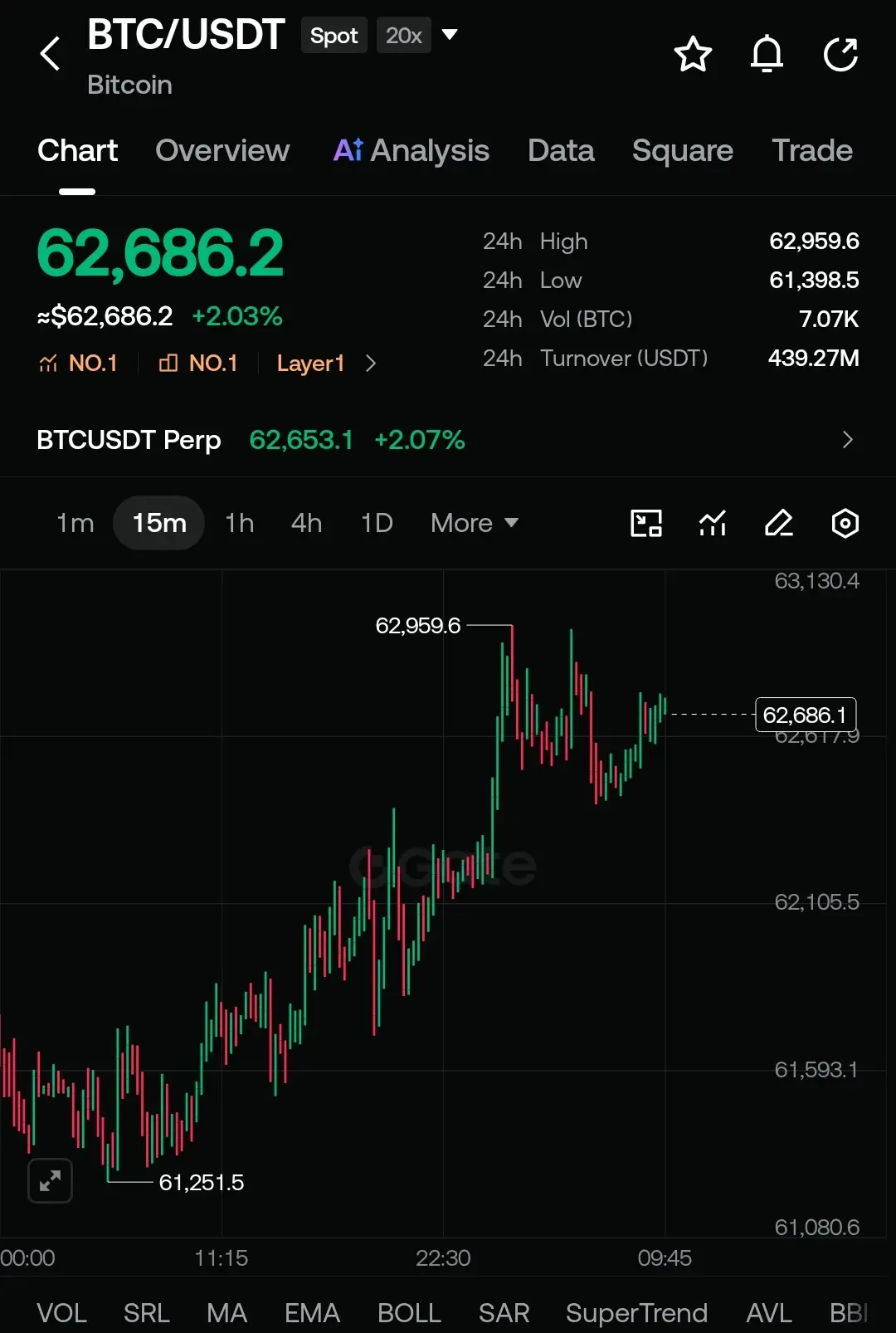Expand the Spot 20x pair dropdown arrow

point(450,35)
